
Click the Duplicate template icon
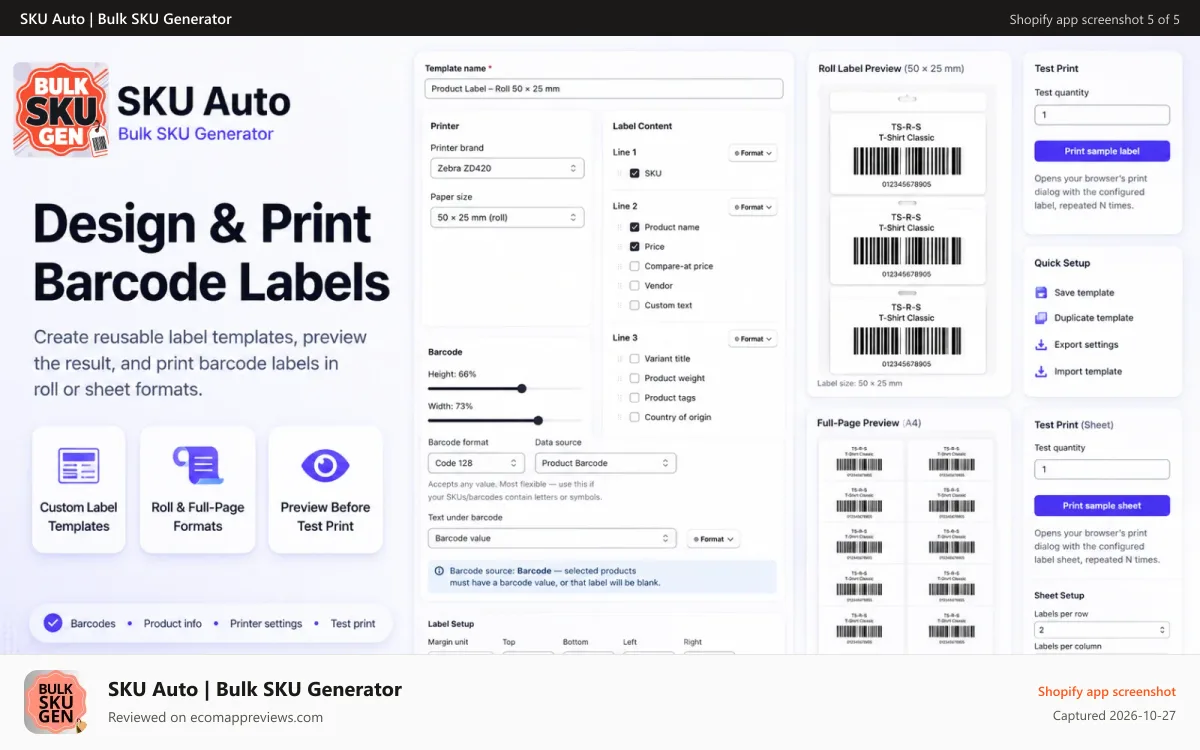(1040, 318)
